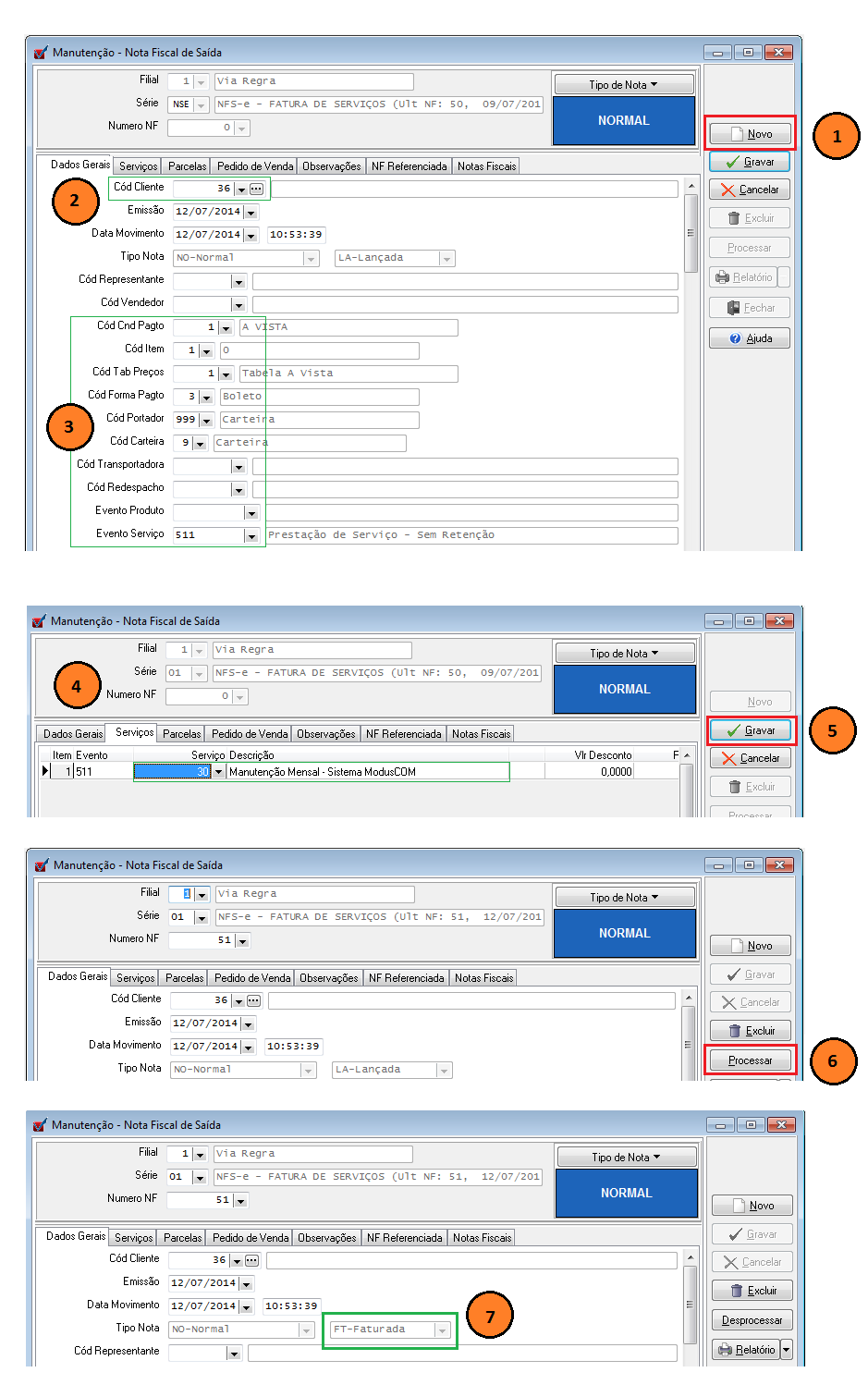
Task: Click the vertical scrollbar in the top window
Action: click(691, 233)
